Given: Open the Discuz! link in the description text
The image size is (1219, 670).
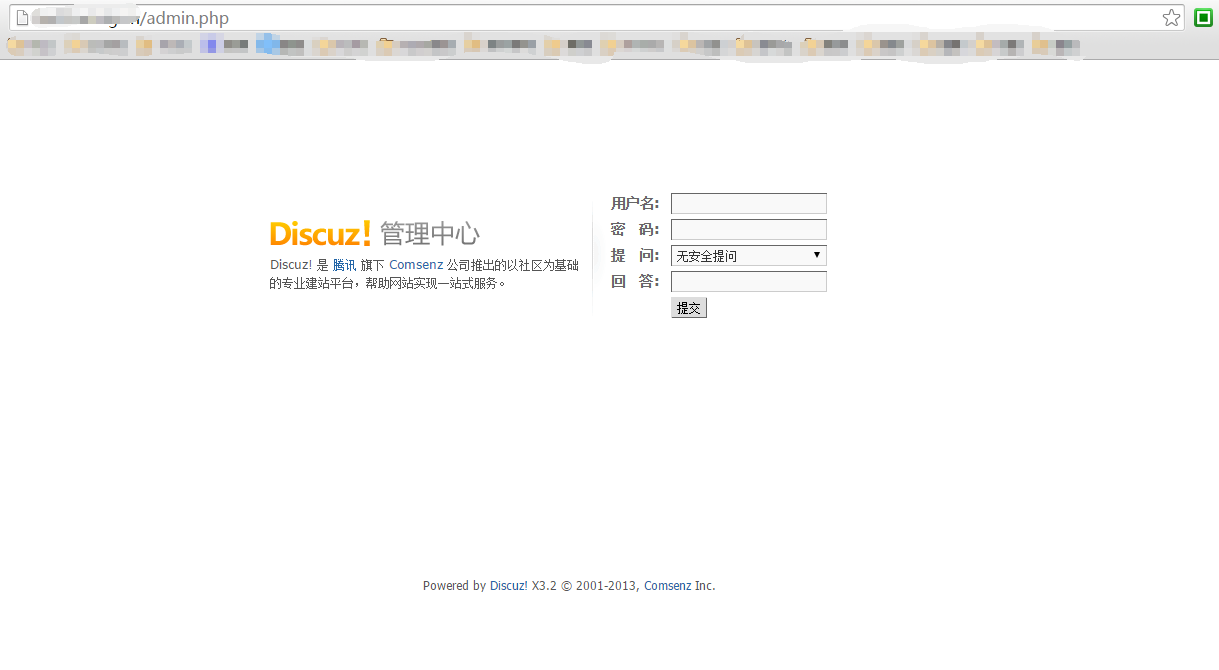Looking at the screenshot, I should [x=291, y=265].
